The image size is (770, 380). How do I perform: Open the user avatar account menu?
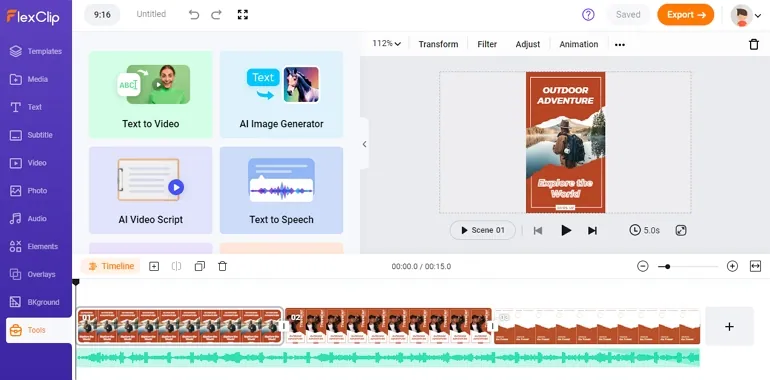[x=745, y=16]
